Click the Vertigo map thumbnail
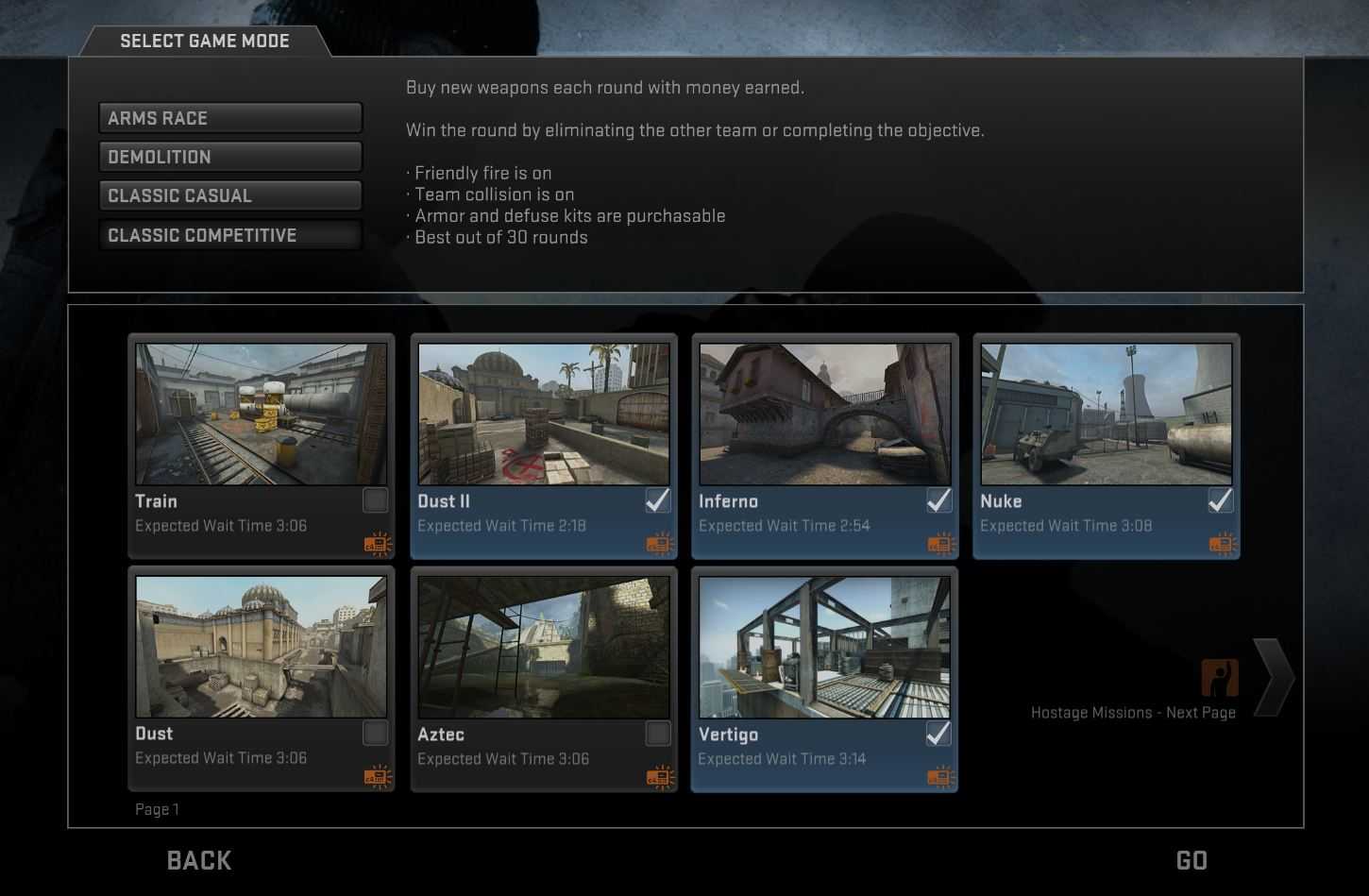This screenshot has height=896, width=1369. [x=825, y=647]
